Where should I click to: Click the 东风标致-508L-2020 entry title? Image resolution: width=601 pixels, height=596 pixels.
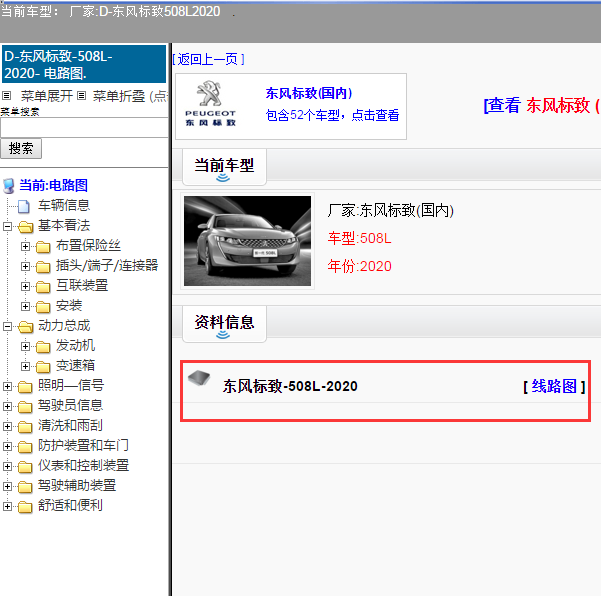click(290, 386)
